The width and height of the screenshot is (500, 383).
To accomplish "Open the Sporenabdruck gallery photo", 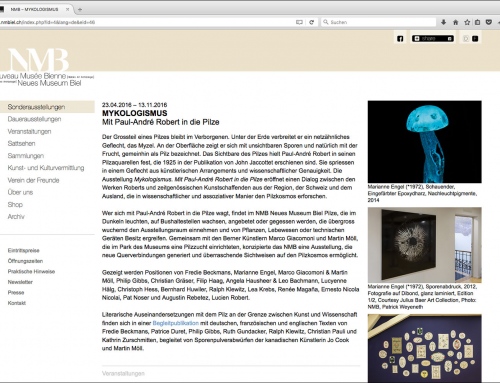I will 424,245.
